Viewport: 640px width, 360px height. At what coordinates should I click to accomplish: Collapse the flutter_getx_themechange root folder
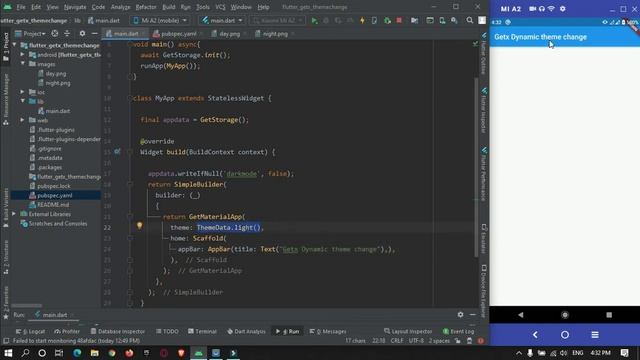(15, 45)
